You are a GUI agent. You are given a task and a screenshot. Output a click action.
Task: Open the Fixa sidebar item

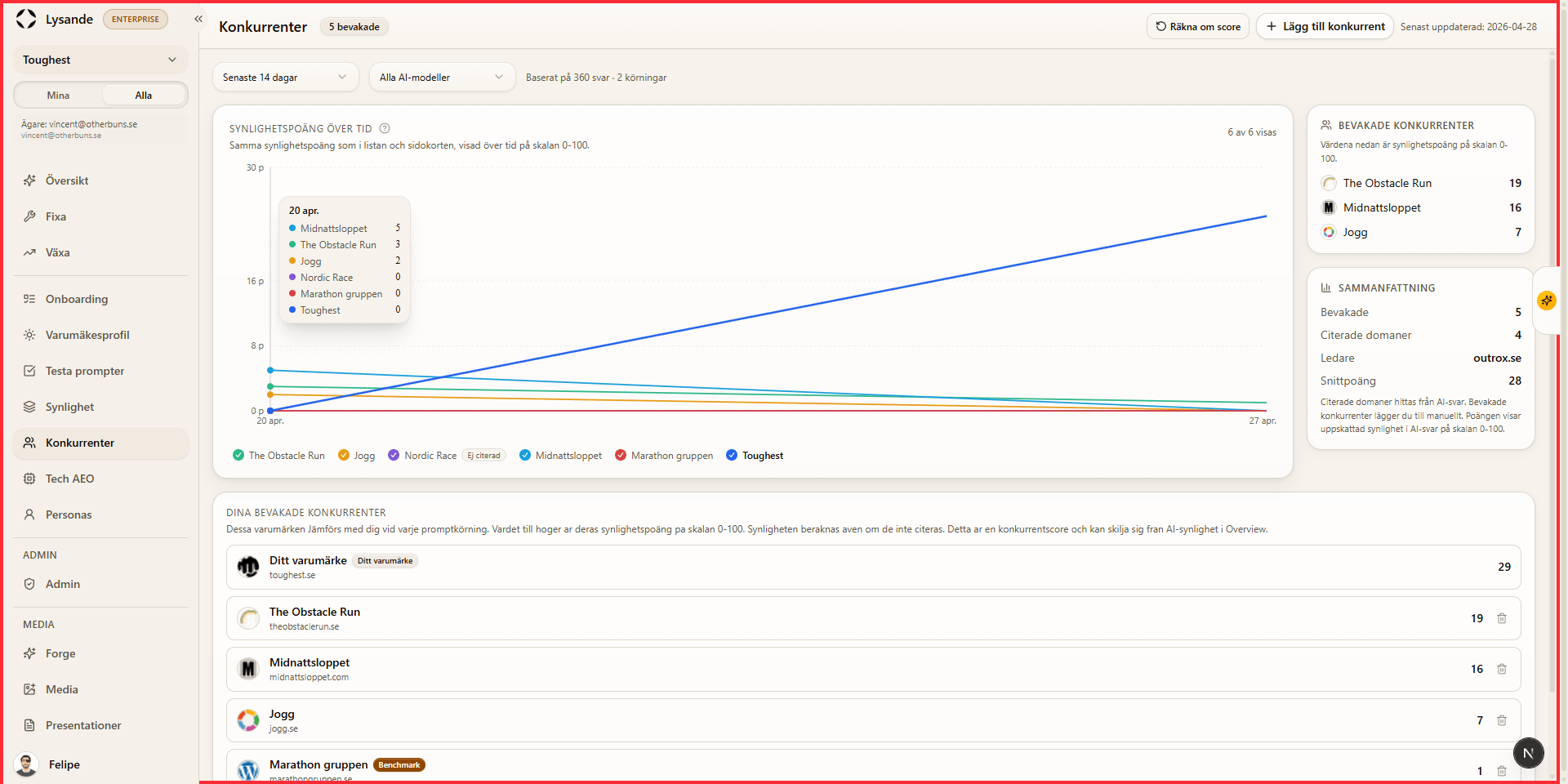pos(100,216)
